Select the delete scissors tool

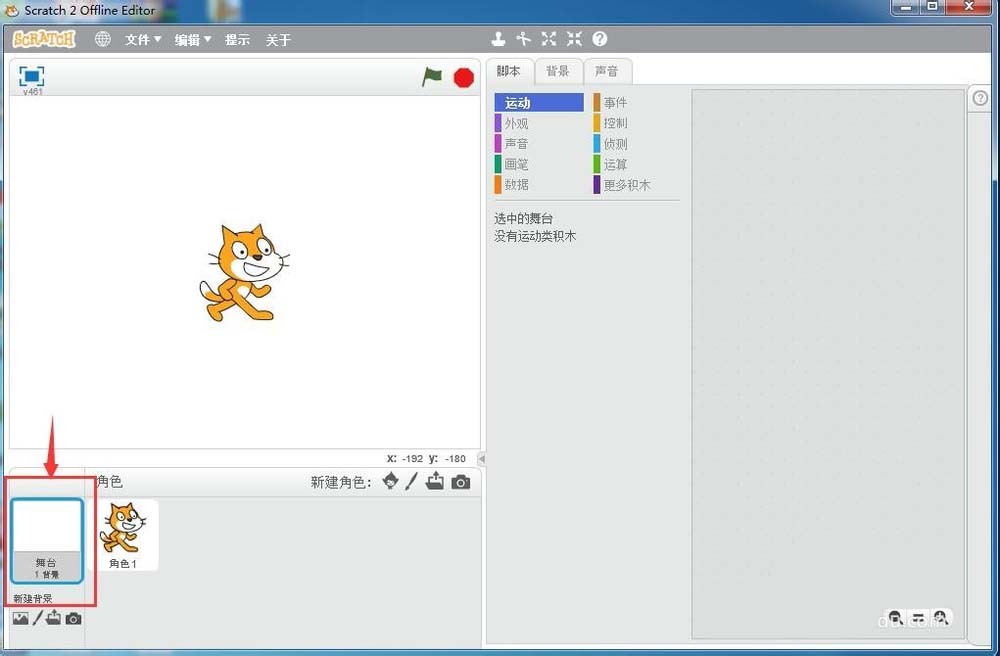pos(524,40)
